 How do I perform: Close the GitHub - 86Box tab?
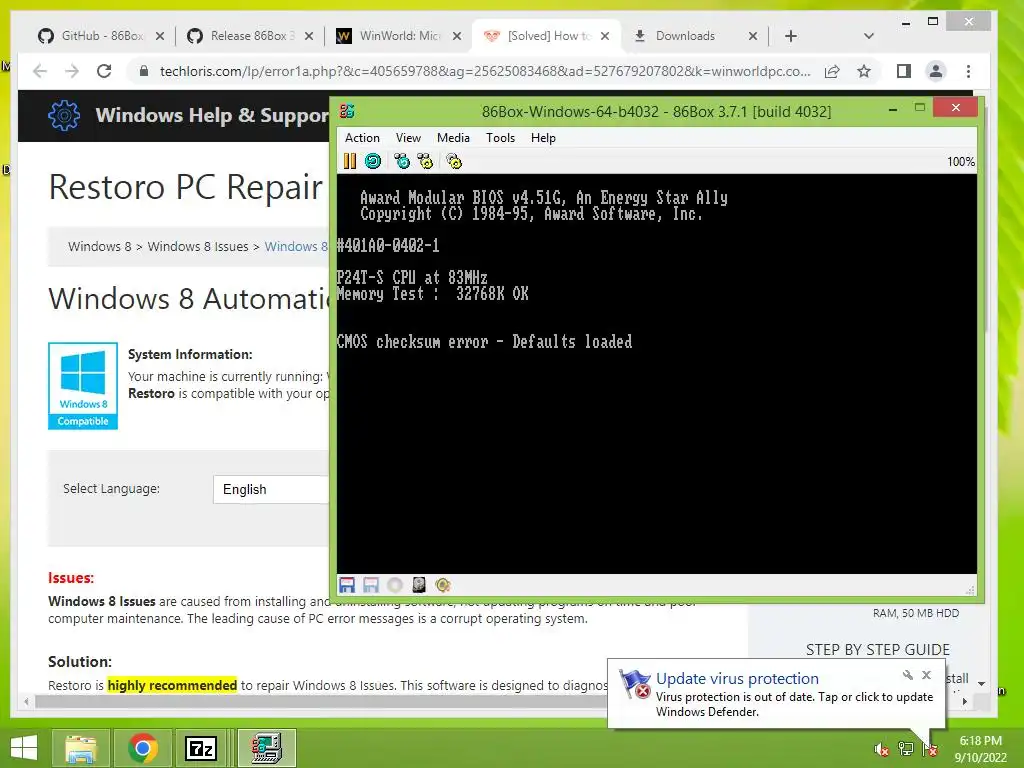tap(160, 36)
